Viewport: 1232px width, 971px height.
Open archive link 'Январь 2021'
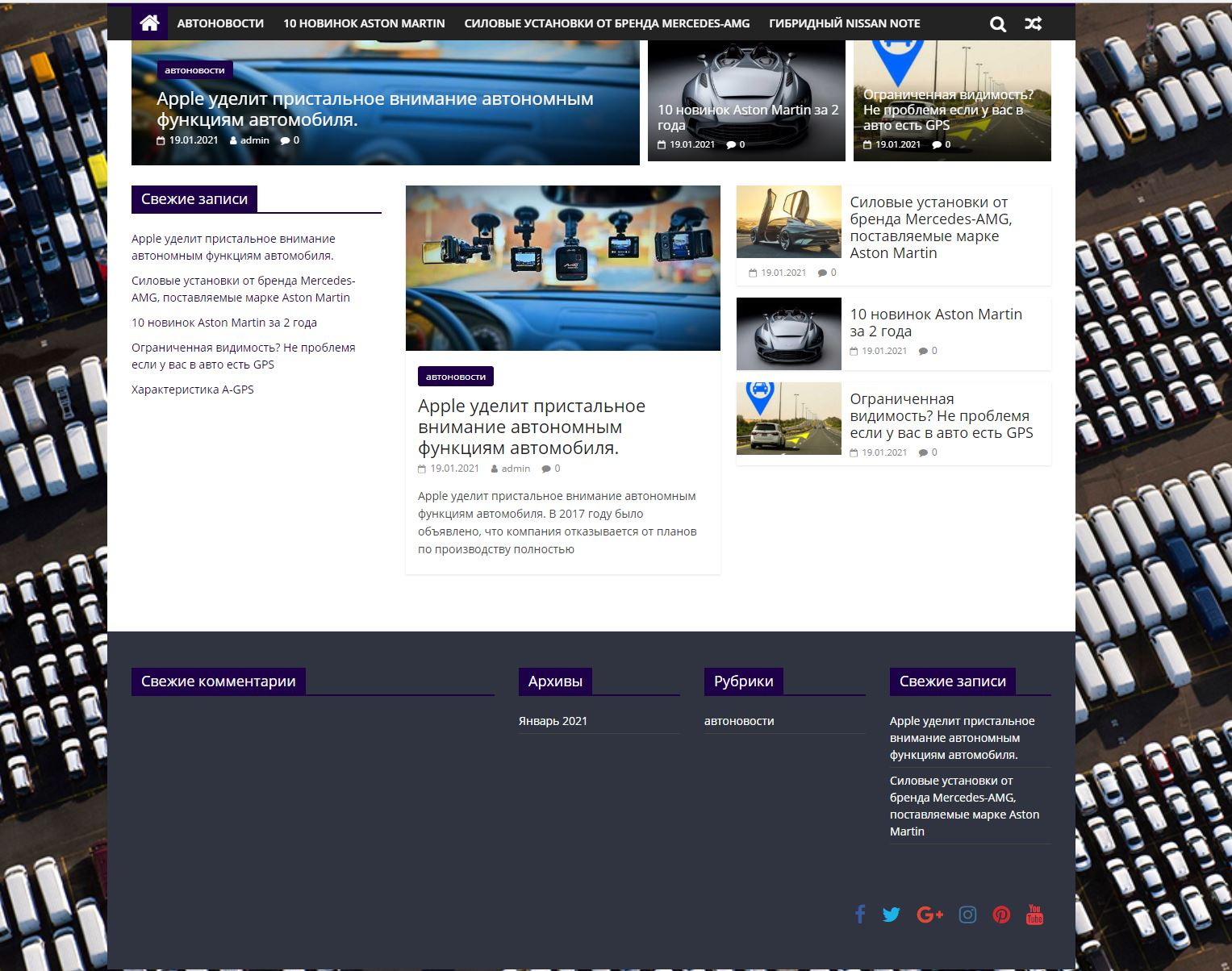(553, 721)
